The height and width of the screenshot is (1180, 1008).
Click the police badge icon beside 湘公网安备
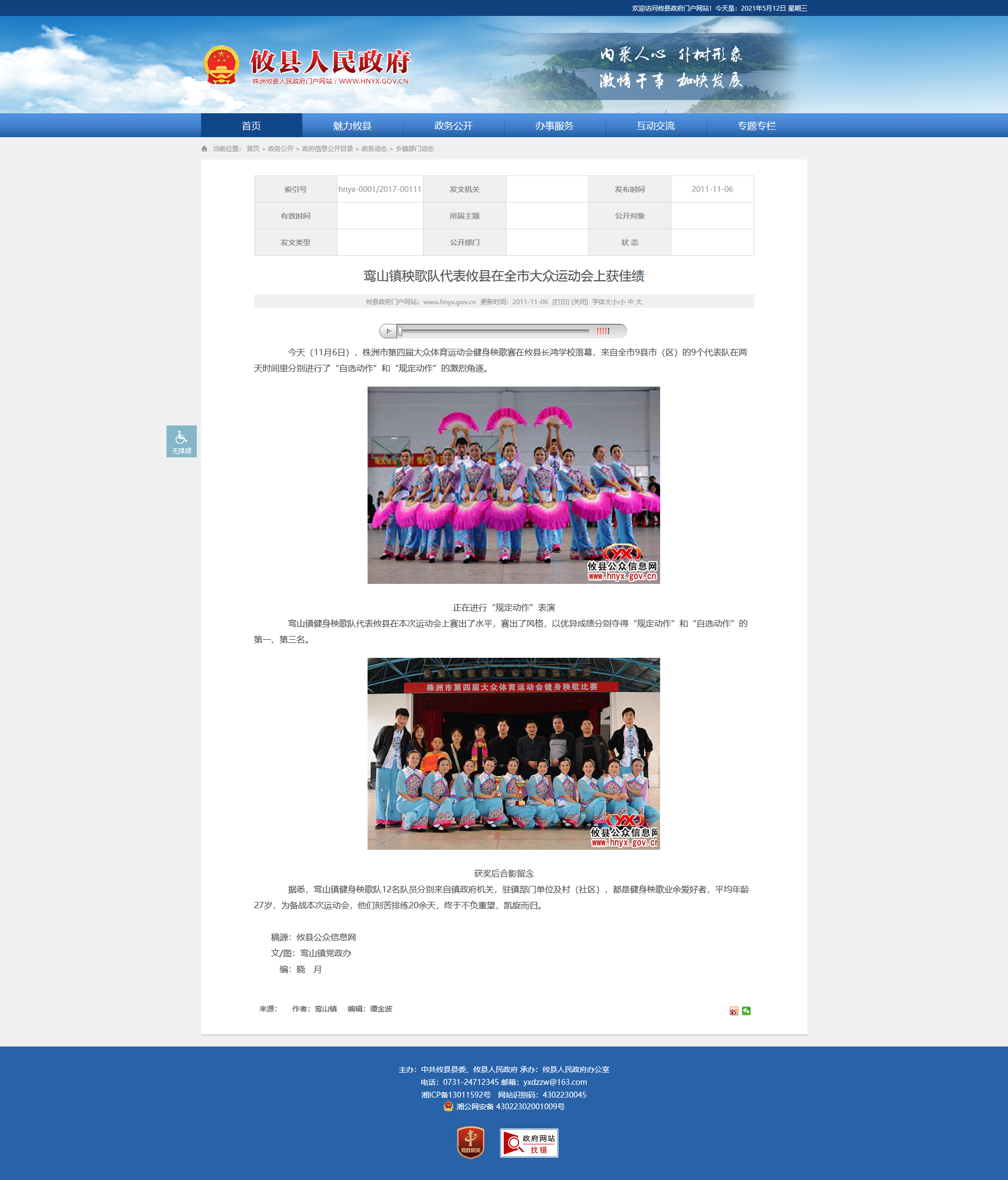tap(448, 1106)
